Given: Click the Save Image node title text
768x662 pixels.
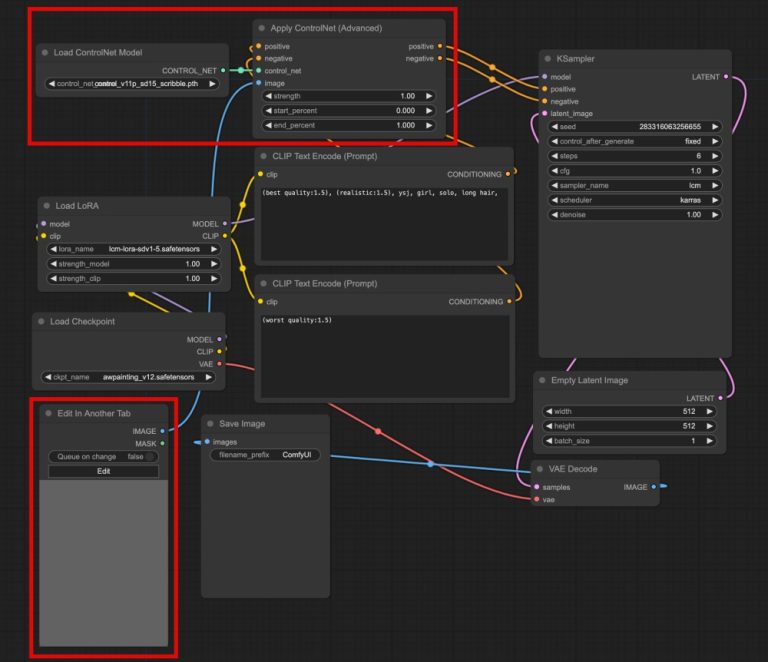Looking at the screenshot, I should tap(242, 424).
